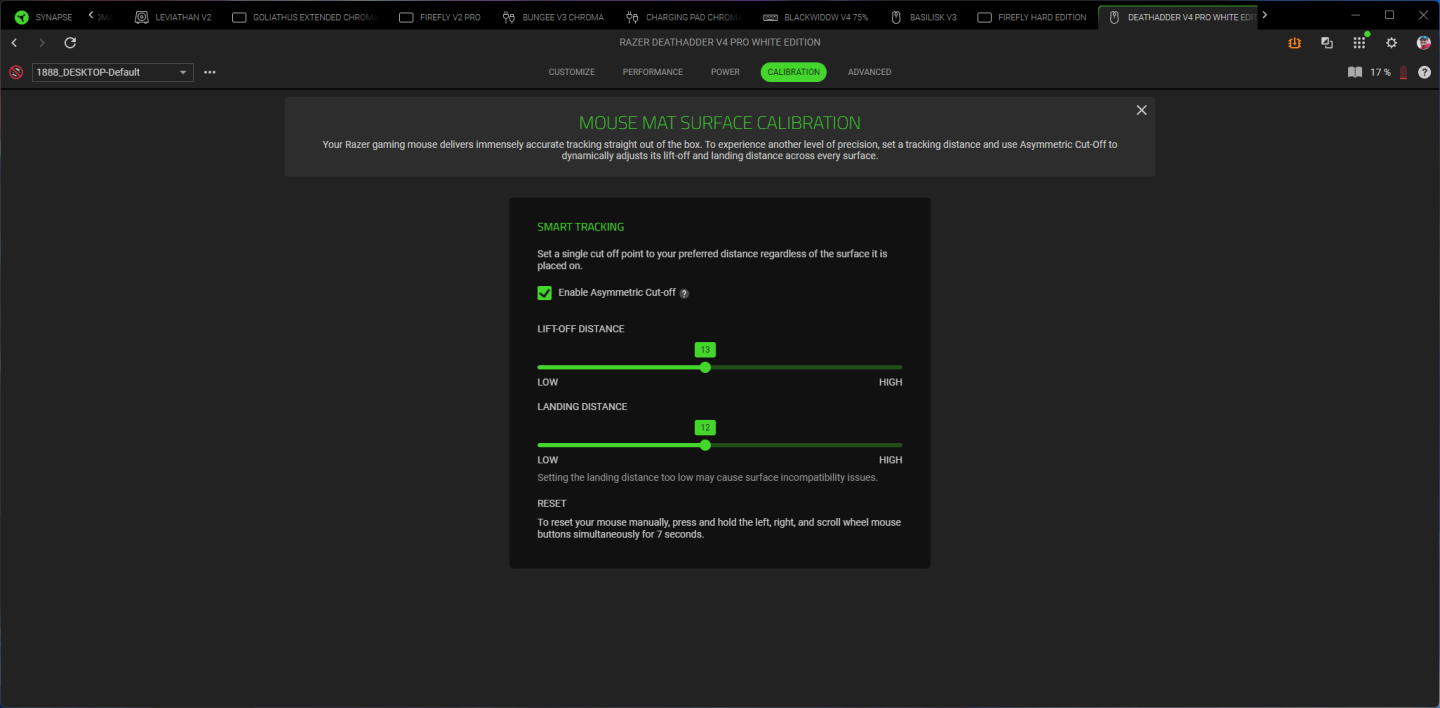This screenshot has height=708, width=1440.
Task: Click the Landing Distance slider handle
Action: pos(705,445)
